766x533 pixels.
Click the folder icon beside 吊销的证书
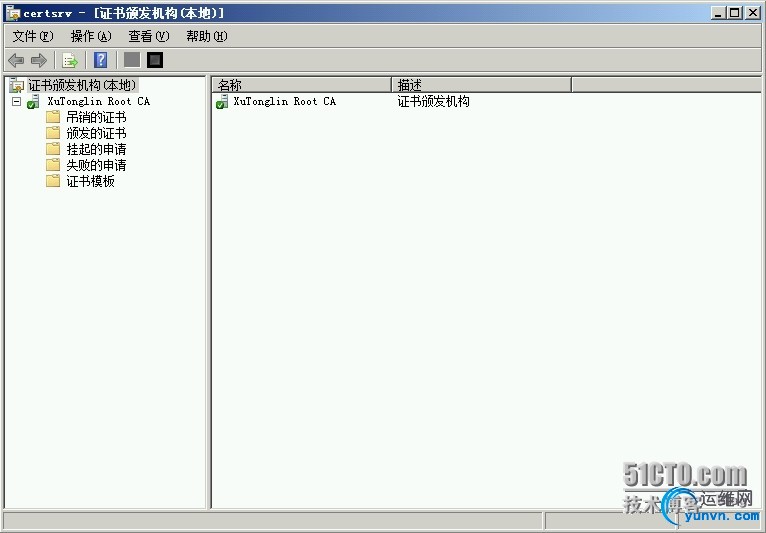[x=53, y=117]
